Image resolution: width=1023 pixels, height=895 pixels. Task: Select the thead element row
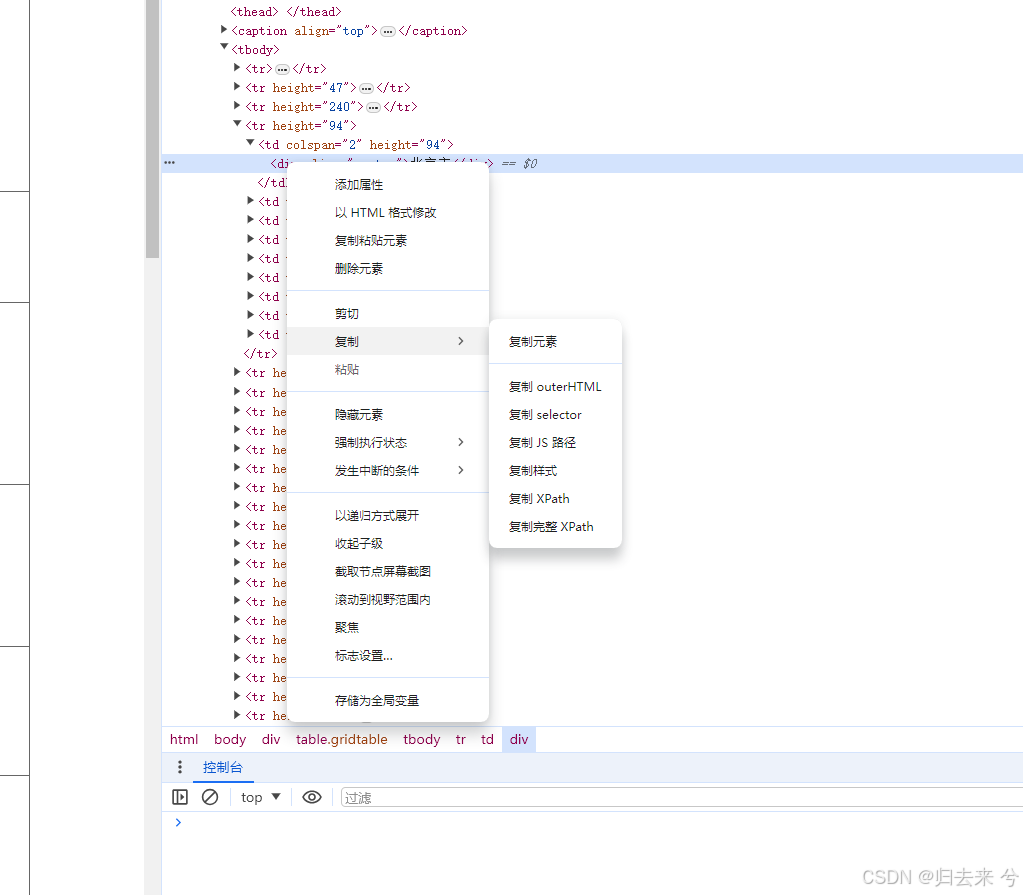(286, 12)
